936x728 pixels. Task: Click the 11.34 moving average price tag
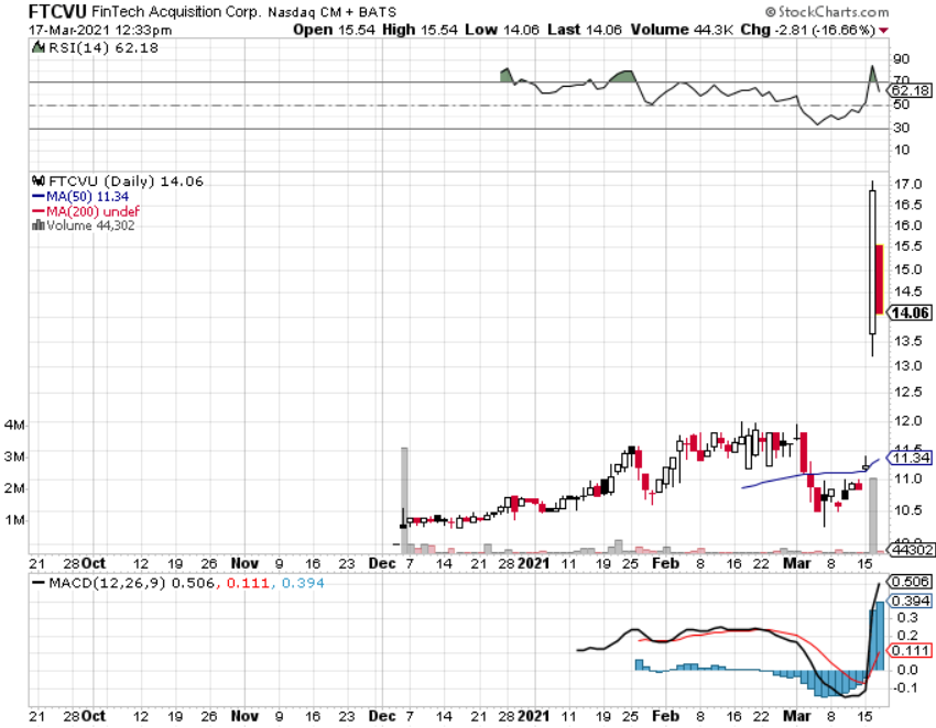click(x=910, y=458)
